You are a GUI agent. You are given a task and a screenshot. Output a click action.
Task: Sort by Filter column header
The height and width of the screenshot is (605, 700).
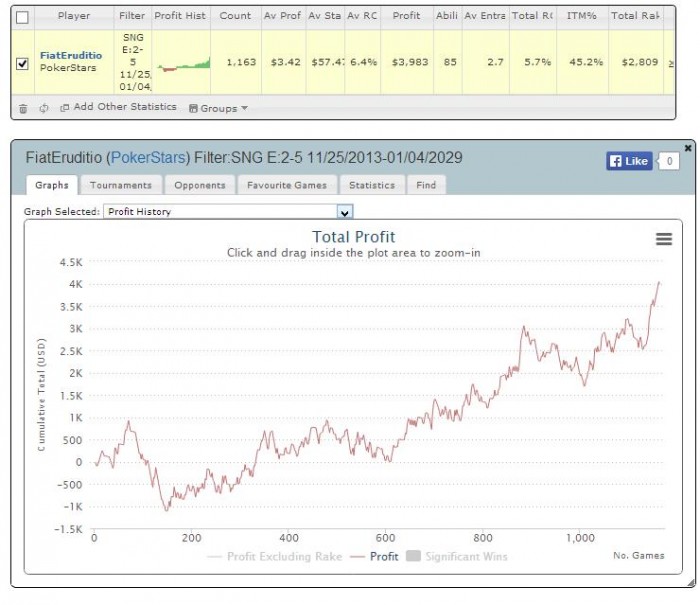click(x=132, y=16)
